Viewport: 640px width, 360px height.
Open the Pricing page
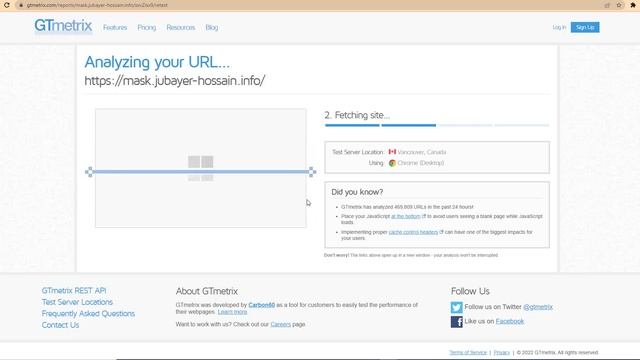pos(147,27)
